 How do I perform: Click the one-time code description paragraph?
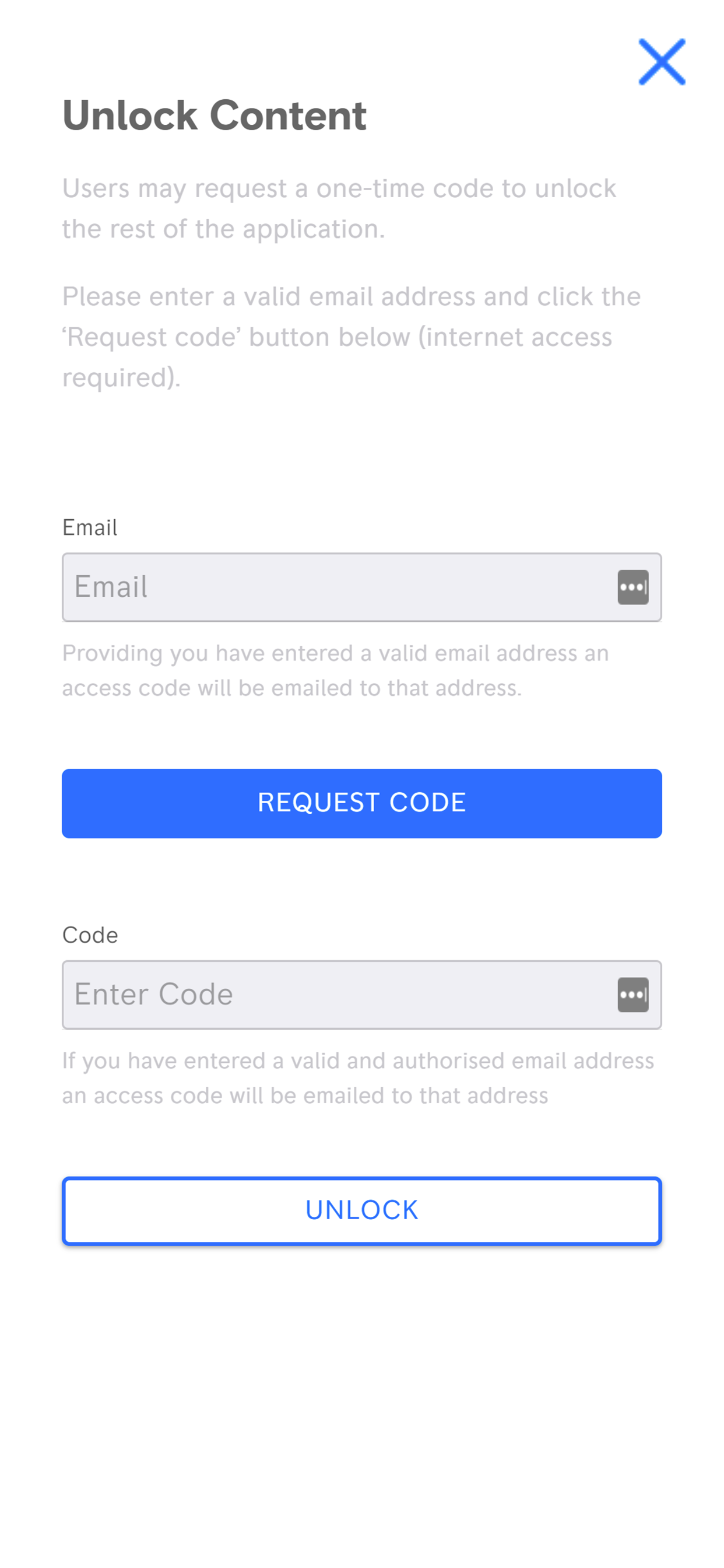click(x=339, y=208)
